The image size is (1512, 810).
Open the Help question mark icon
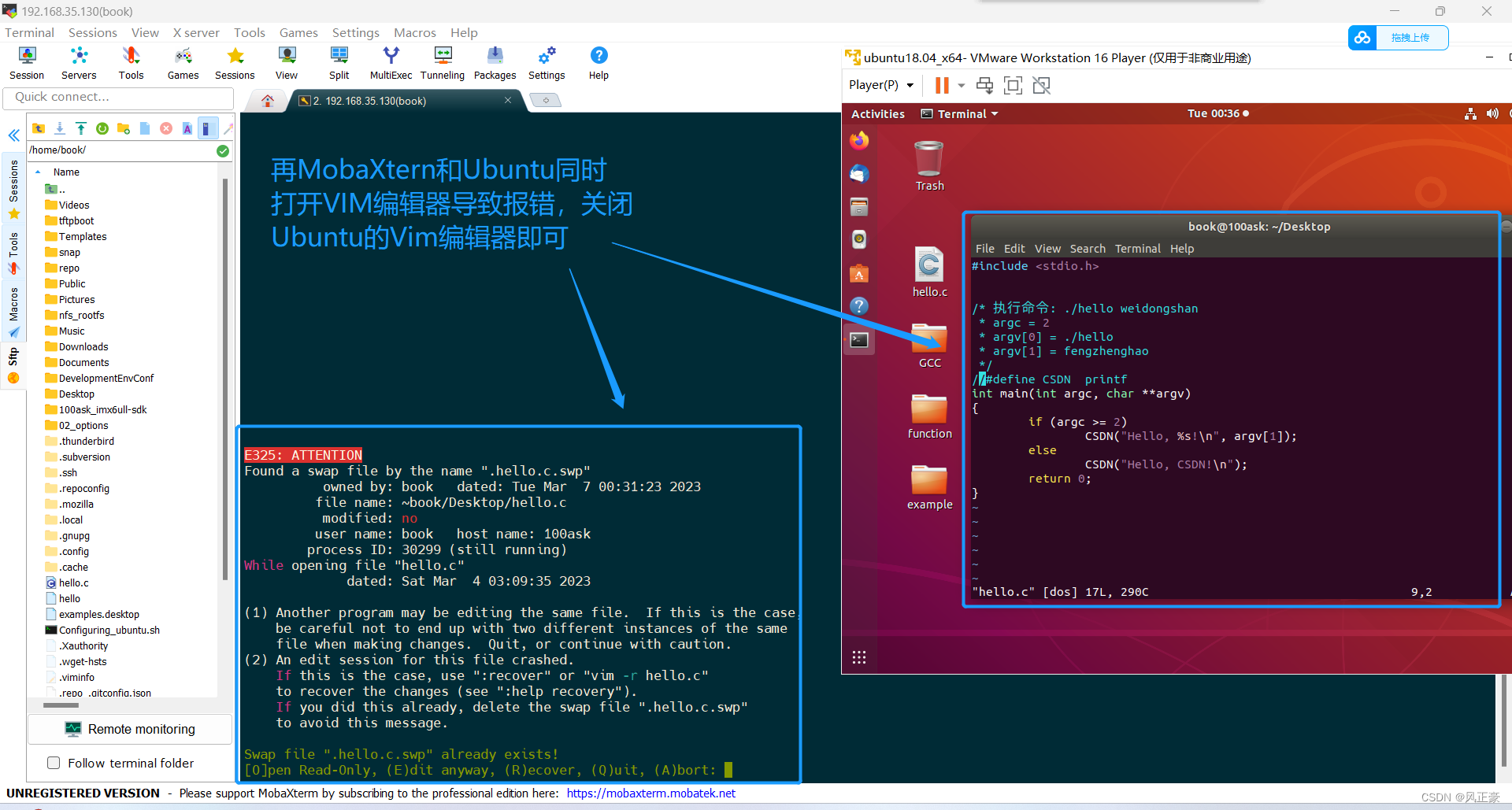click(598, 63)
